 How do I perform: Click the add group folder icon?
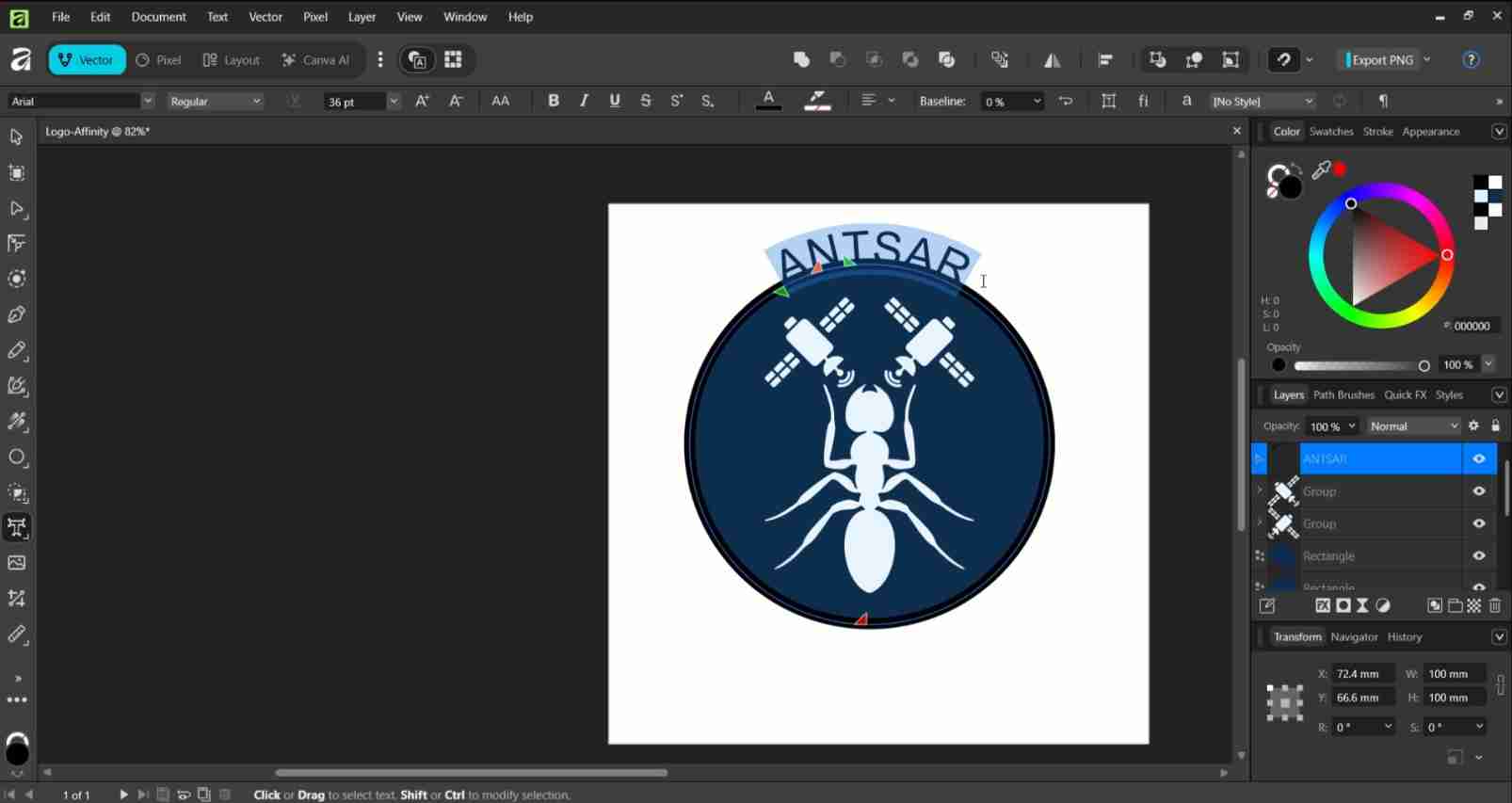[1455, 605]
